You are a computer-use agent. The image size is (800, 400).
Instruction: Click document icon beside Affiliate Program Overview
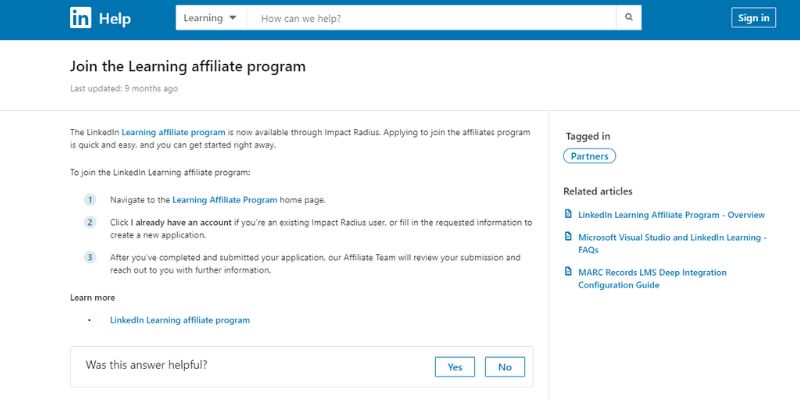tap(568, 214)
